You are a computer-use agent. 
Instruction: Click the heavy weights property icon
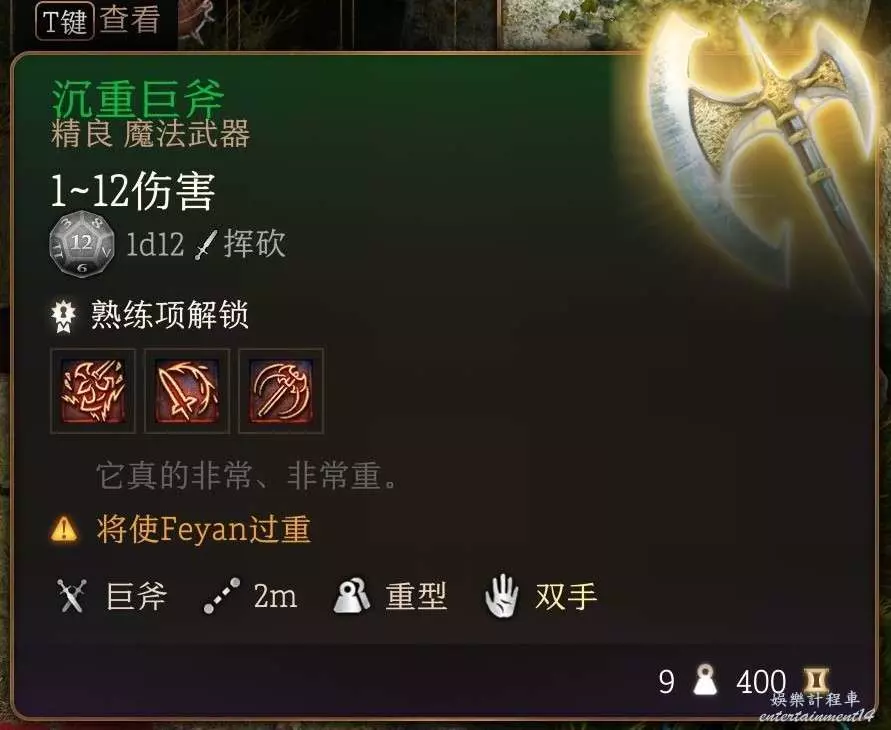pyautogui.click(x=351, y=595)
